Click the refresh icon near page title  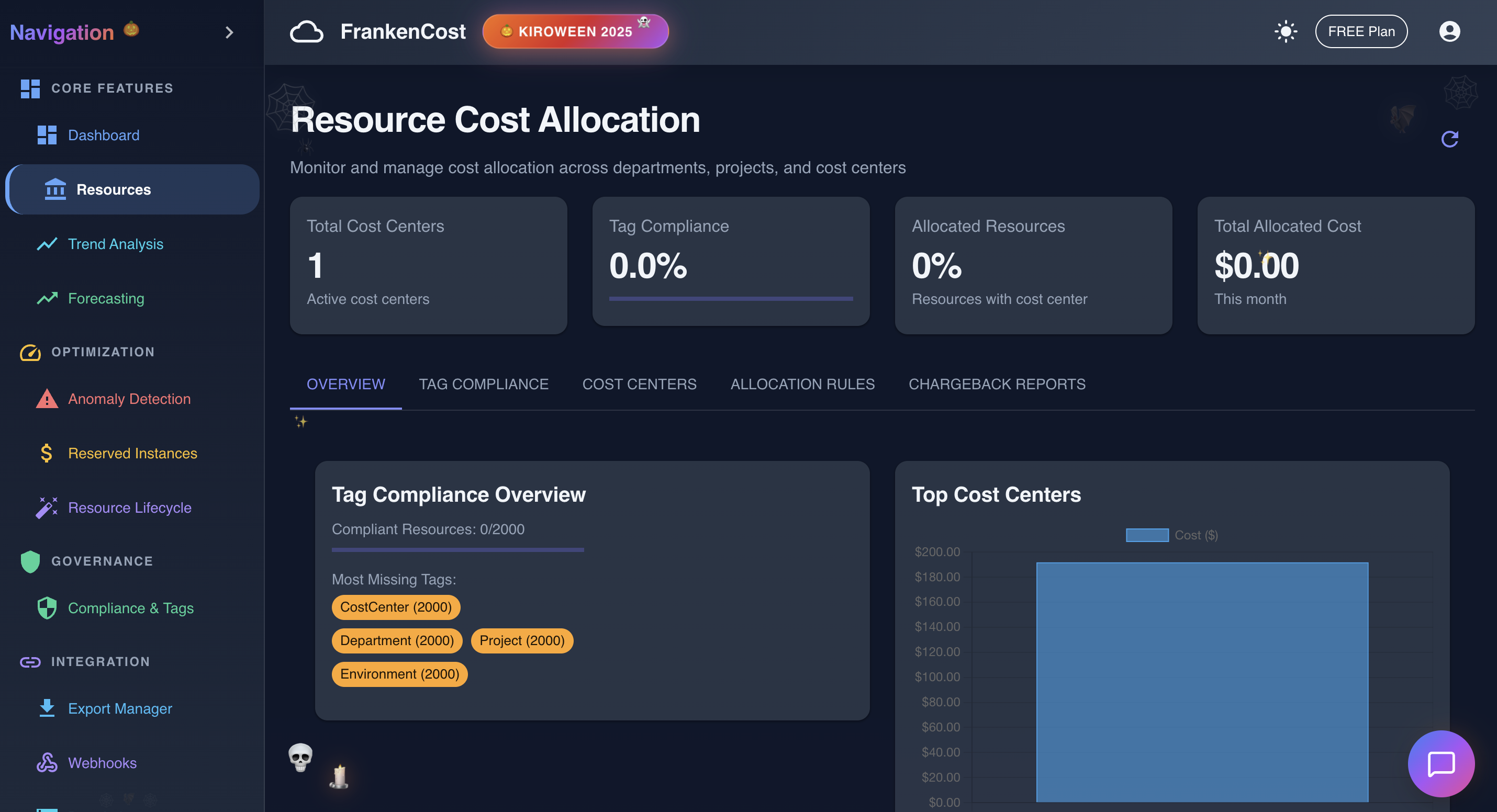(1449, 139)
